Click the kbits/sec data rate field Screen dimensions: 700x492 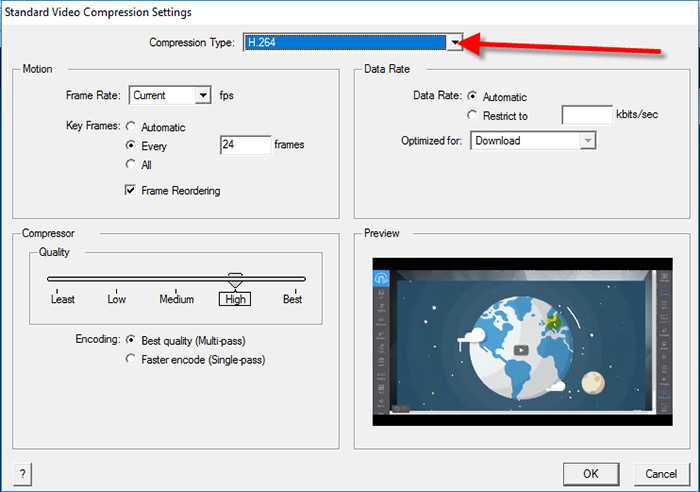(x=587, y=116)
